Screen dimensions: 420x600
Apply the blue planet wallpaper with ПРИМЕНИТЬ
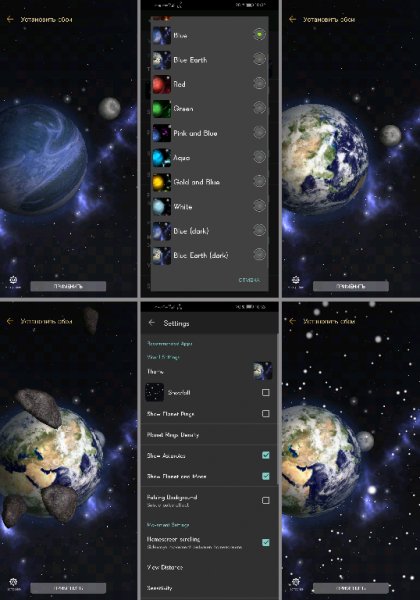(x=68, y=286)
